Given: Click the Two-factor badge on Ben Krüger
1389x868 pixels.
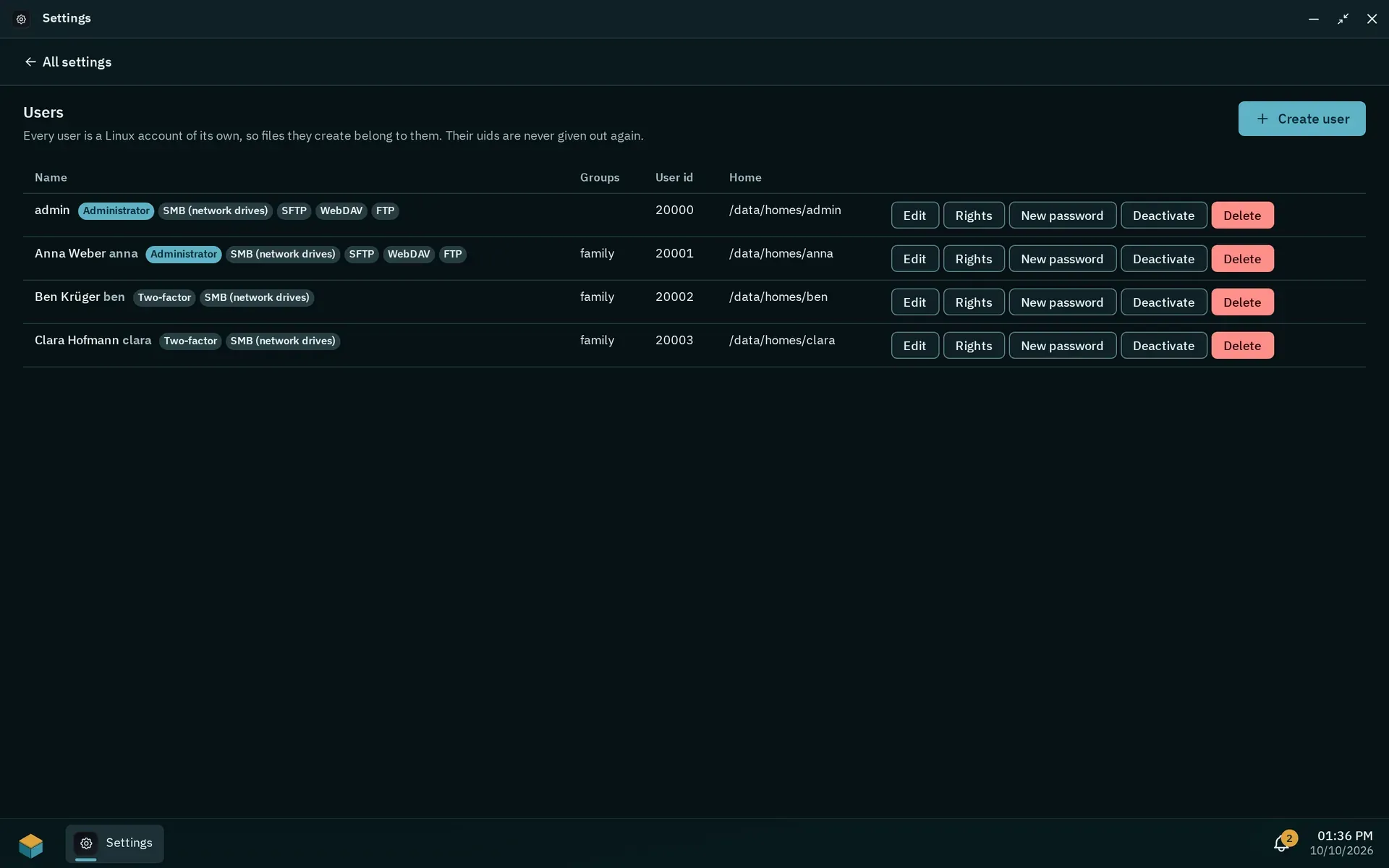Looking at the screenshot, I should (164, 298).
